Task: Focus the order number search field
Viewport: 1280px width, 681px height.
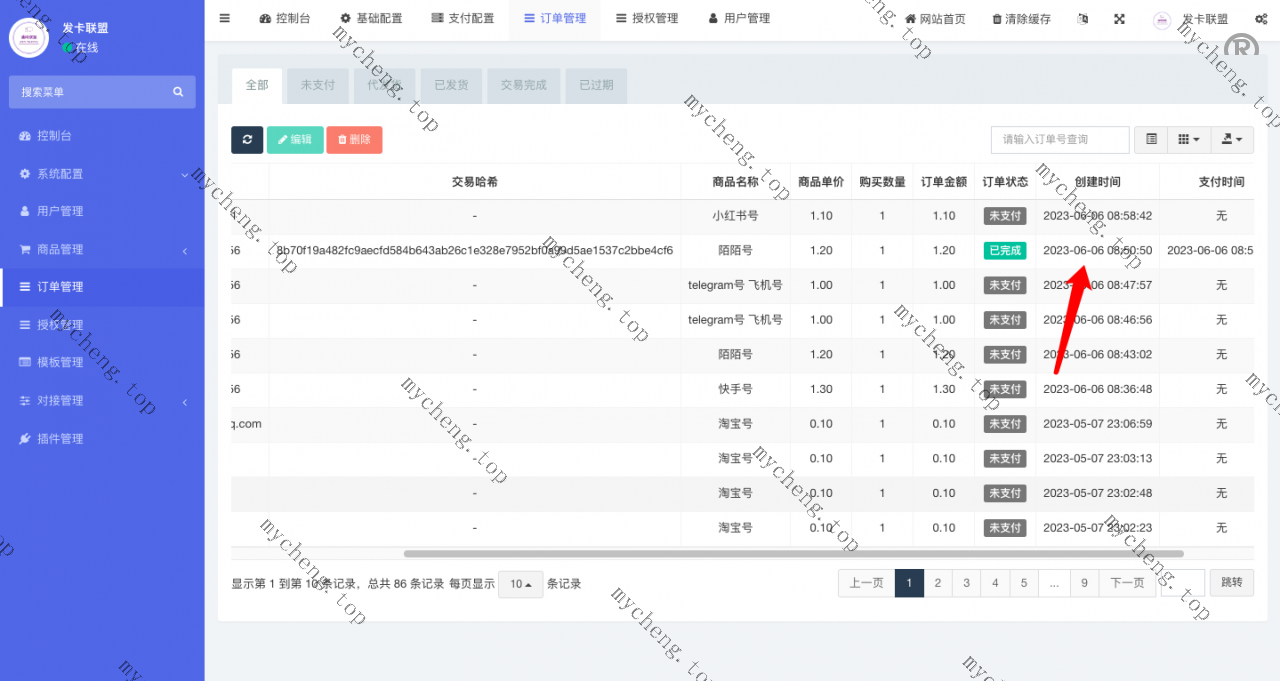Action: pos(1059,140)
